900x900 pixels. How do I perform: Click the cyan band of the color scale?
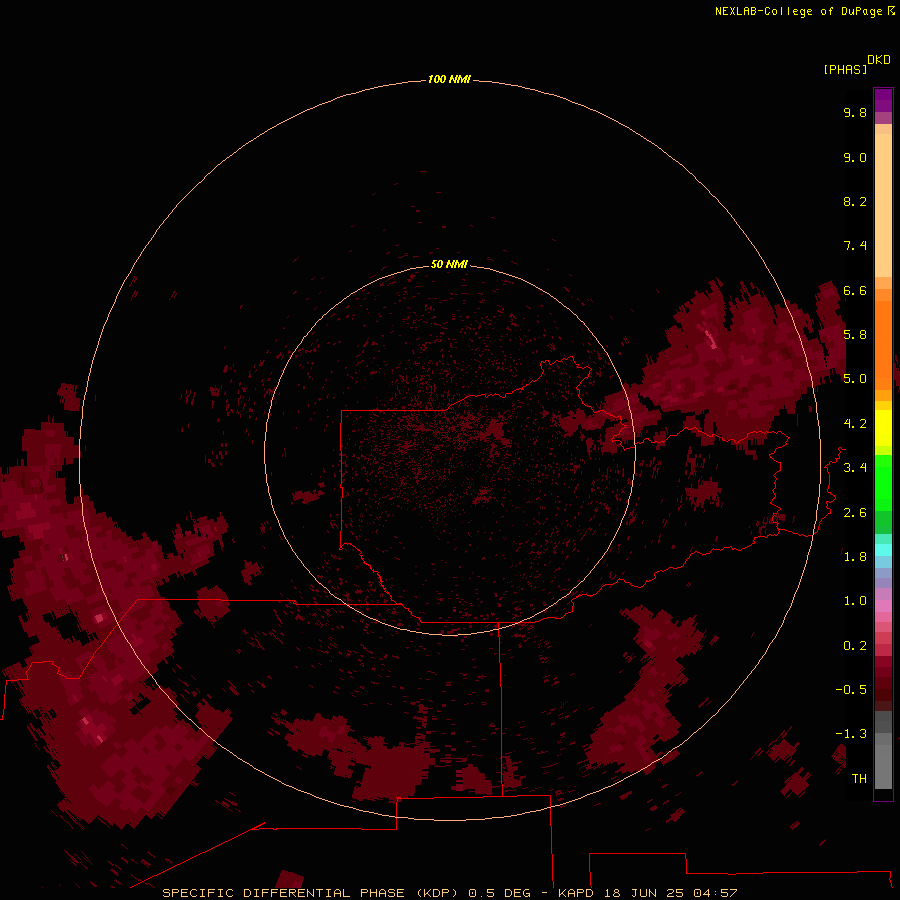[x=883, y=550]
